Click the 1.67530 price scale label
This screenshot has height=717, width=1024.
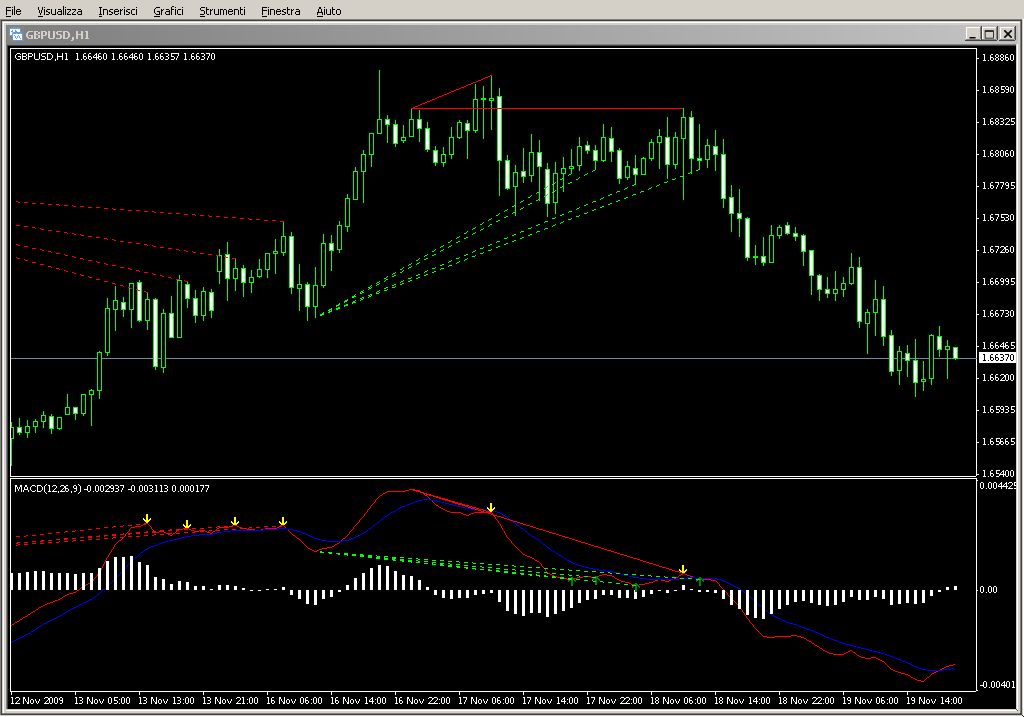click(999, 217)
